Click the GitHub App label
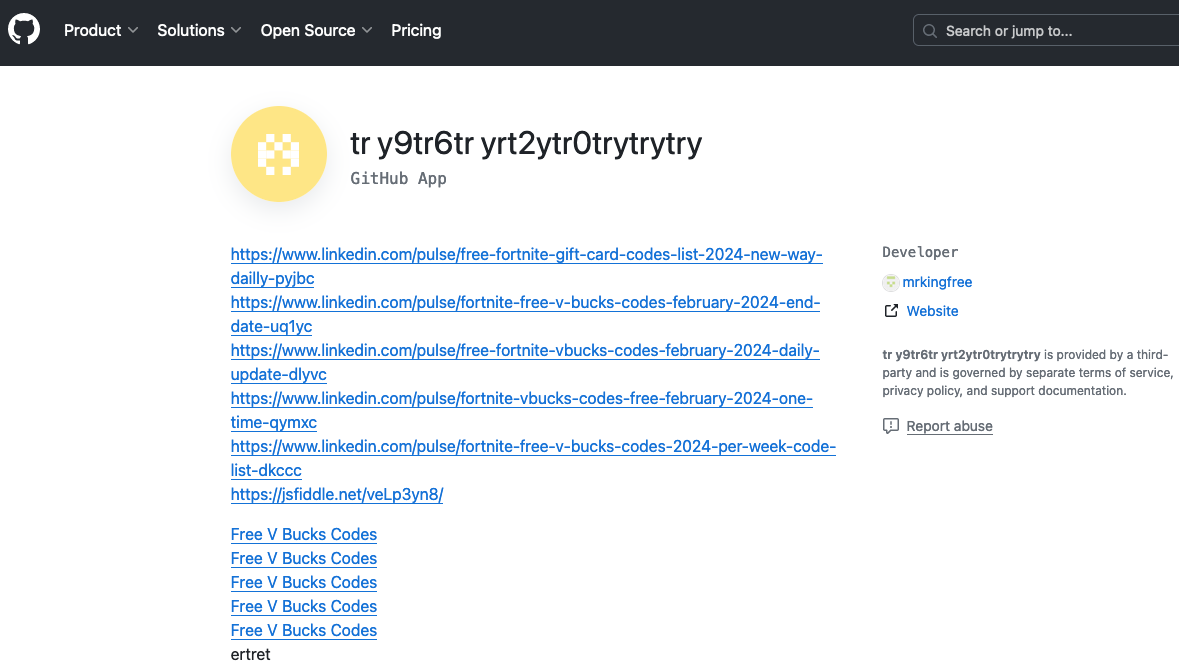The height and width of the screenshot is (669, 1179). (399, 179)
